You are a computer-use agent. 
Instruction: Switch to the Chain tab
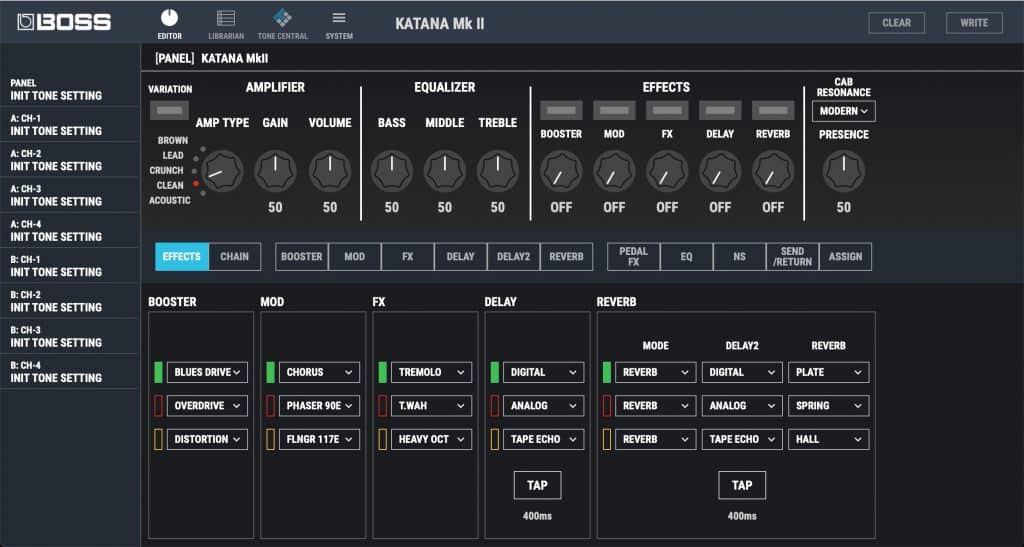pos(234,257)
